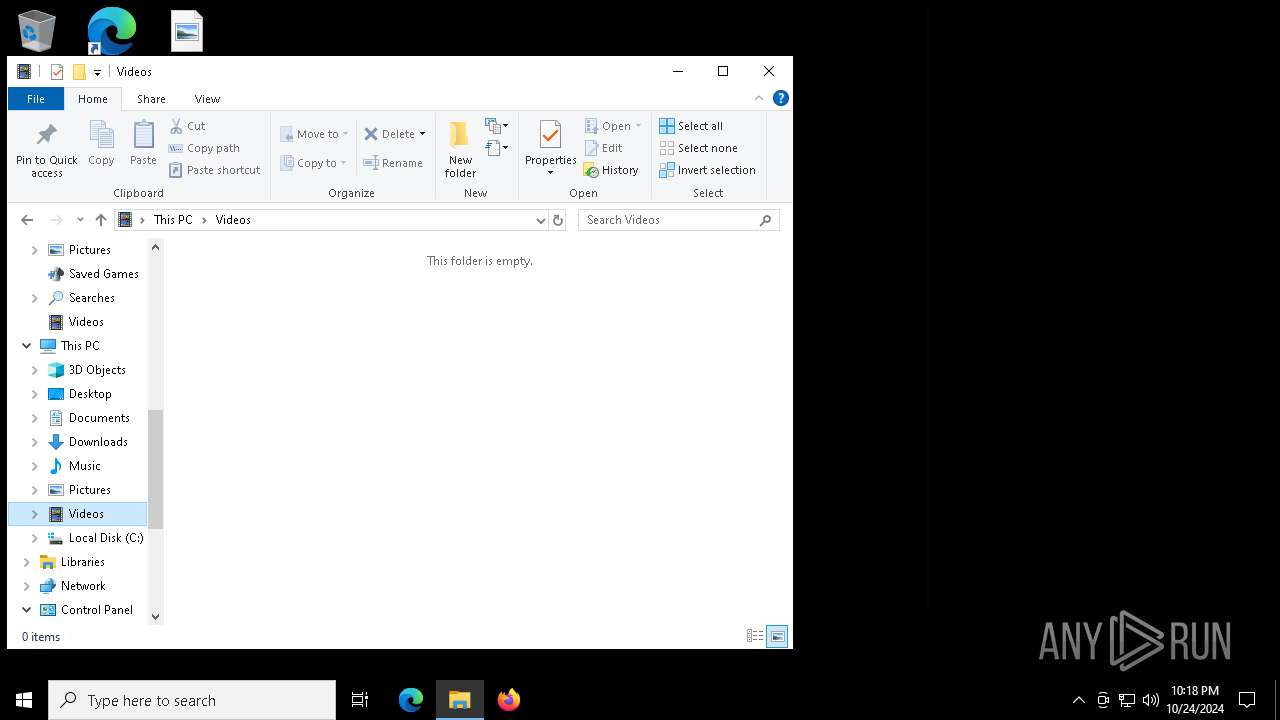
Task: Open the File menu
Action: tap(36, 99)
